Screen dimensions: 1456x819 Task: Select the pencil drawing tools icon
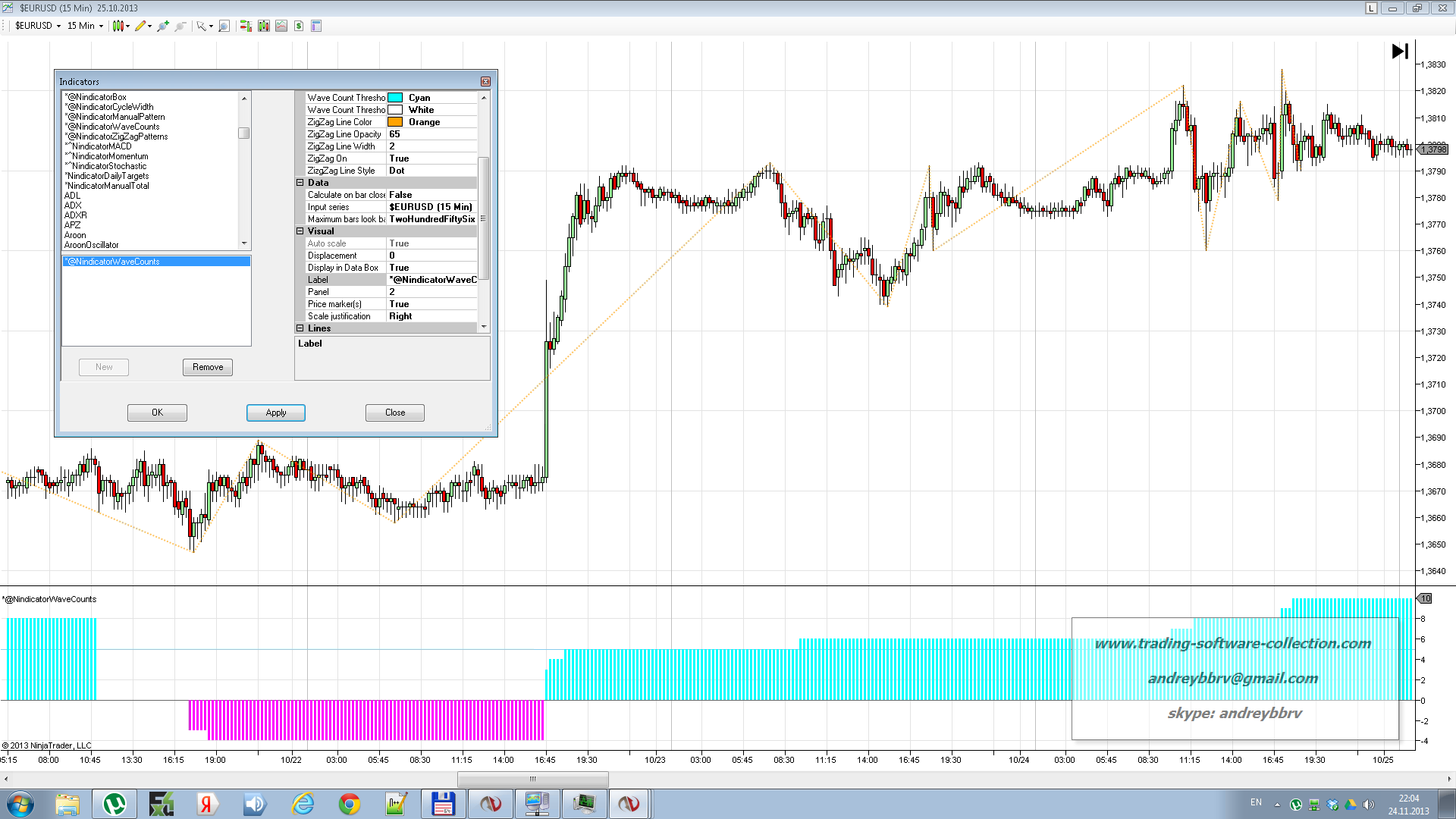(x=140, y=26)
